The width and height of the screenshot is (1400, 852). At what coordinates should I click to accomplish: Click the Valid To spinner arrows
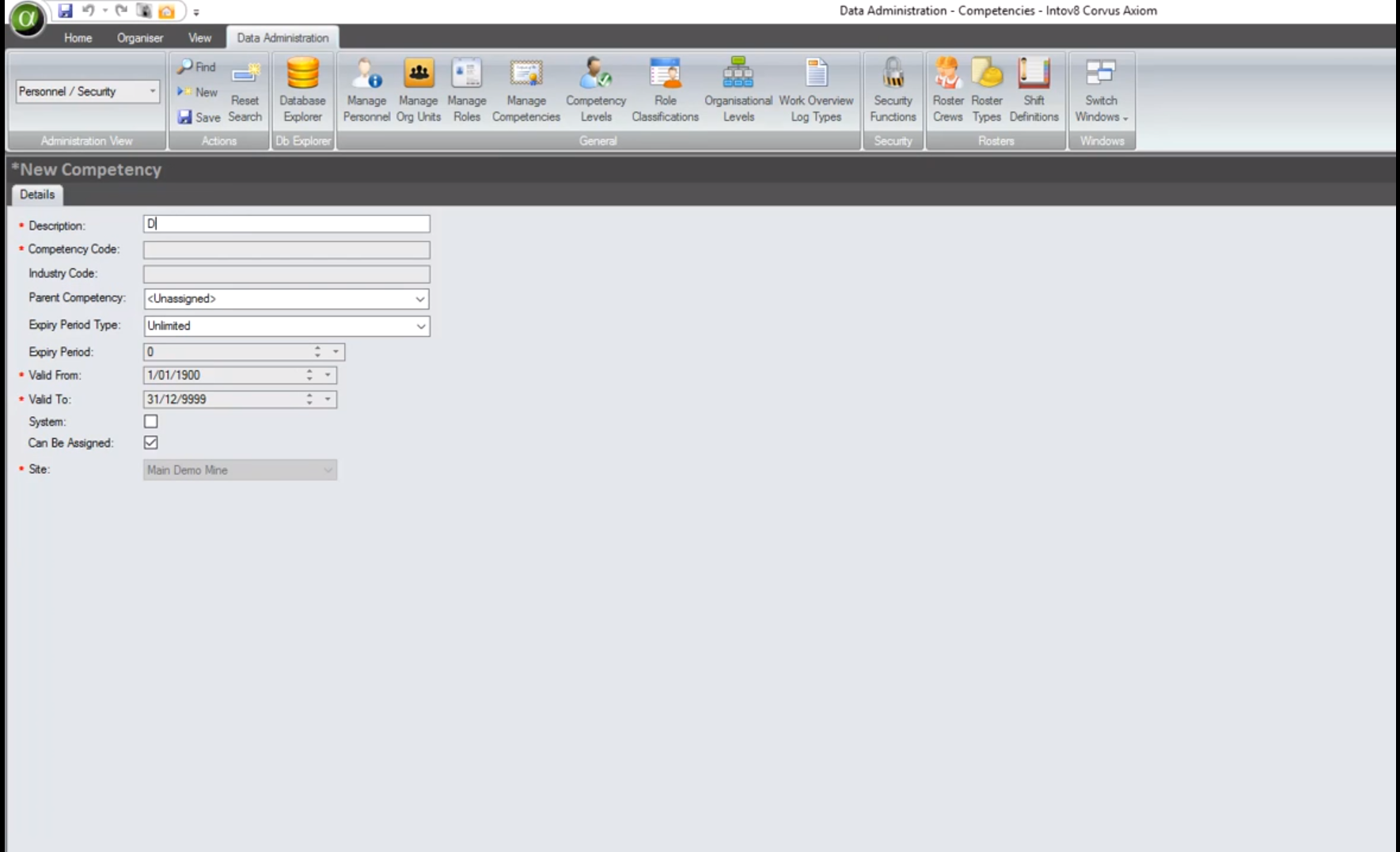point(309,399)
